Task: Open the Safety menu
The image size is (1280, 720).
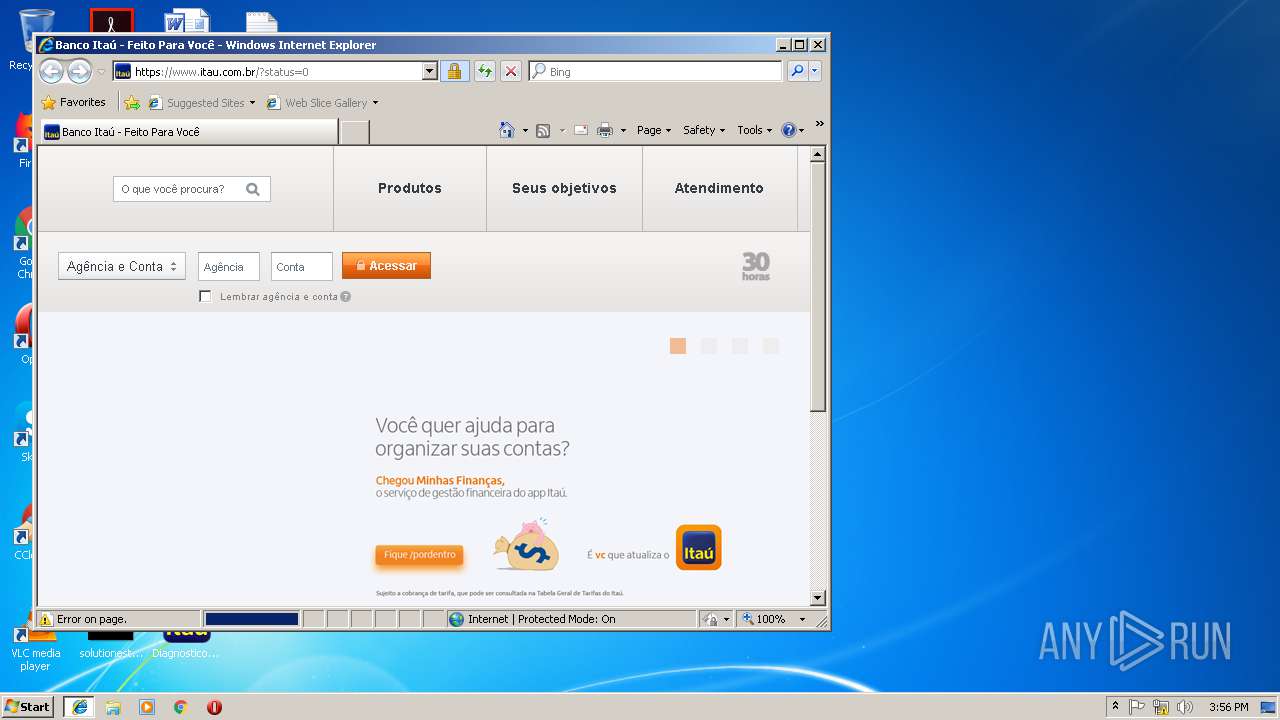Action: coord(704,130)
